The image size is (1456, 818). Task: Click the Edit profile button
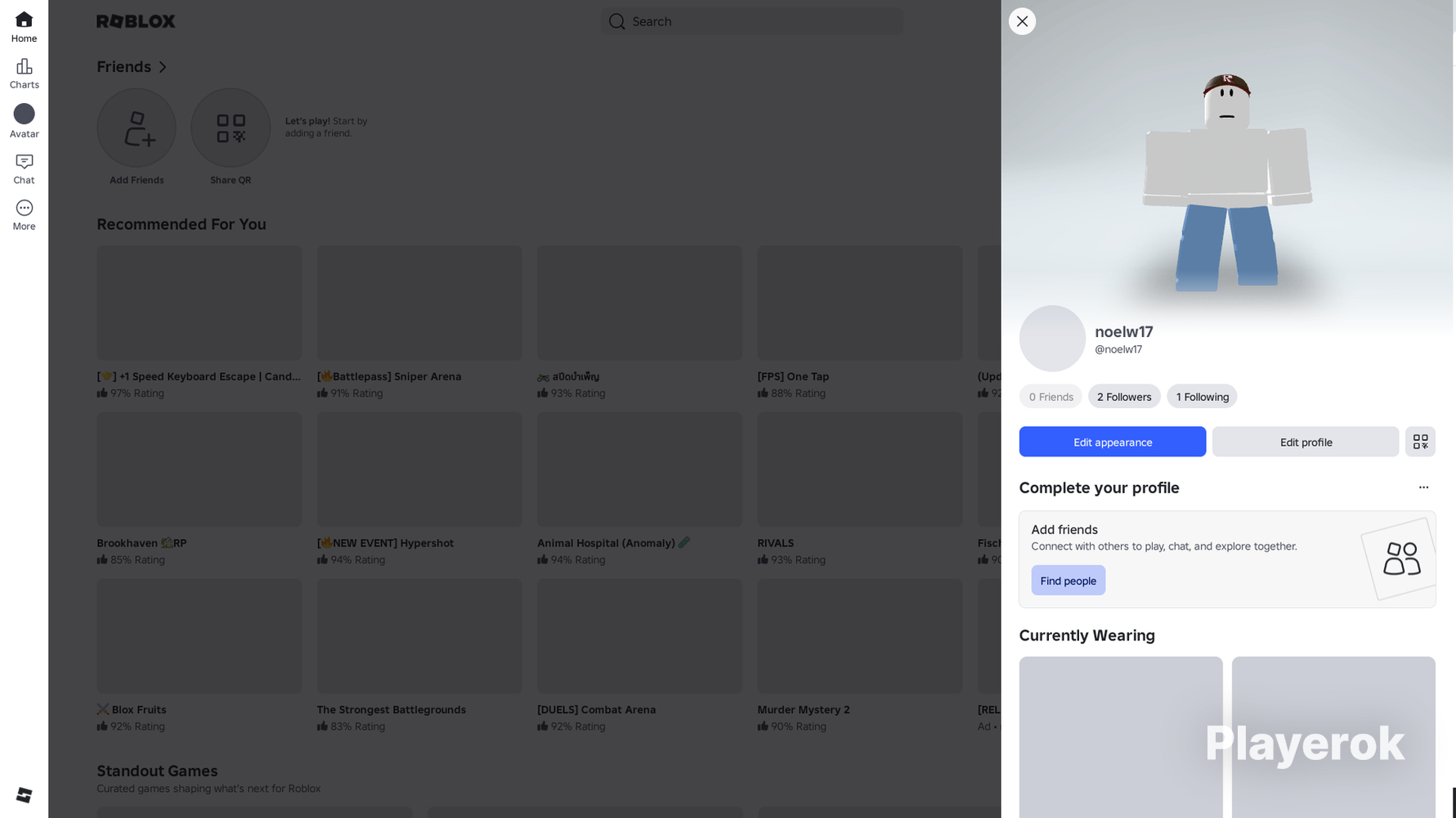tap(1306, 442)
